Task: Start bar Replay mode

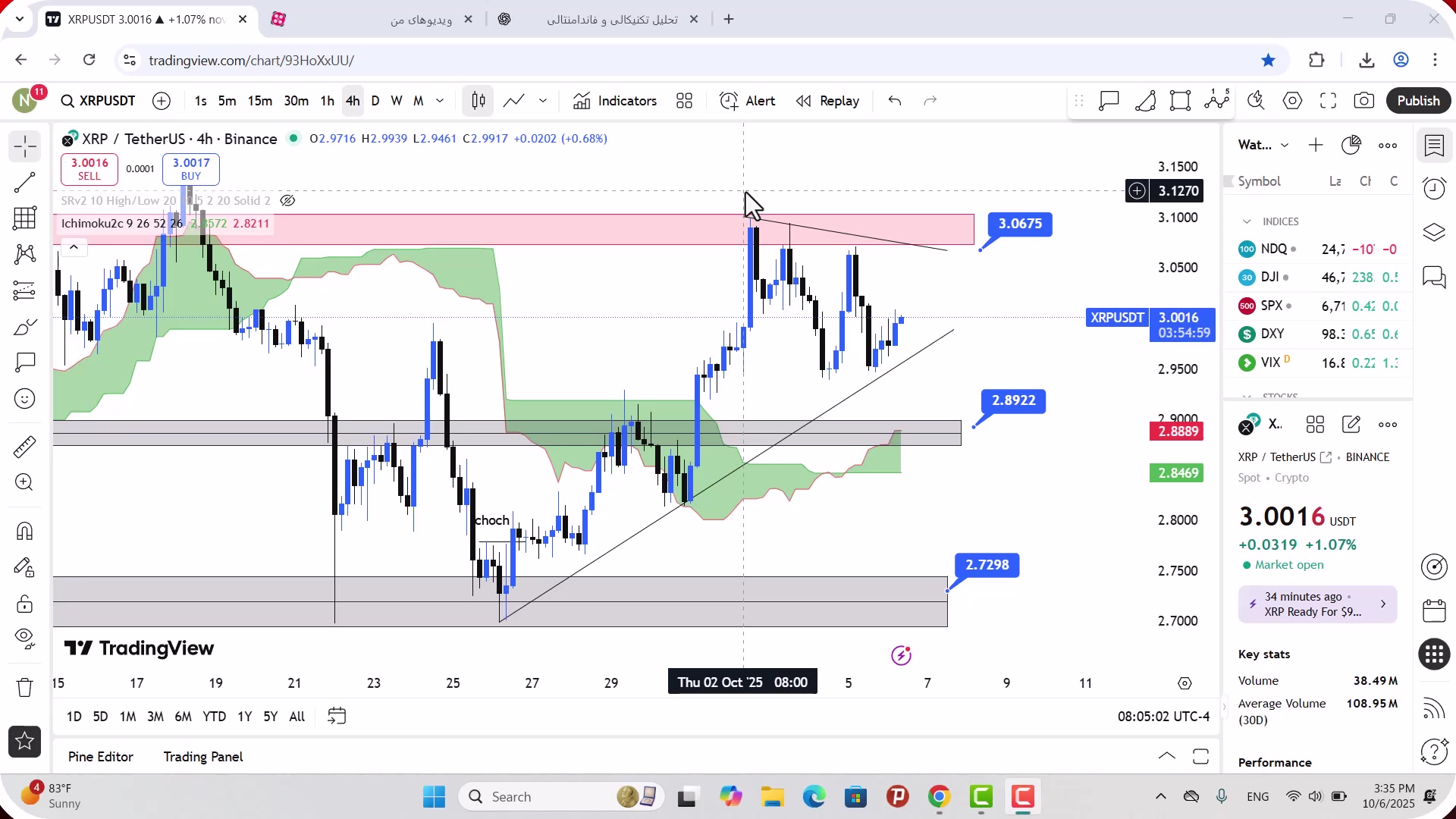Action: tap(828, 101)
